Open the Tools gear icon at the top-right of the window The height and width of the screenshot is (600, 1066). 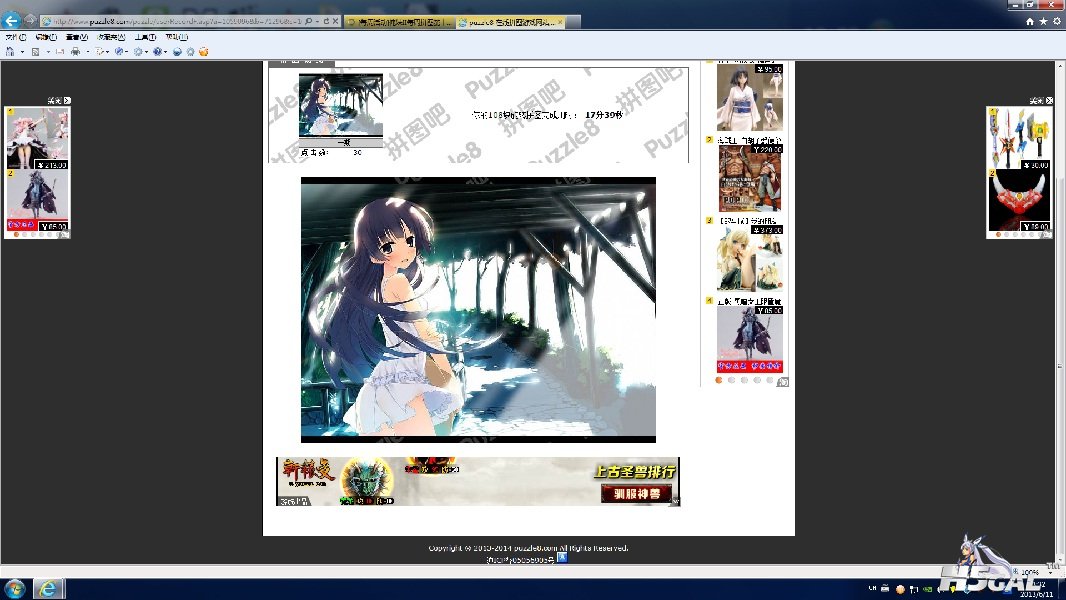pos(1056,22)
